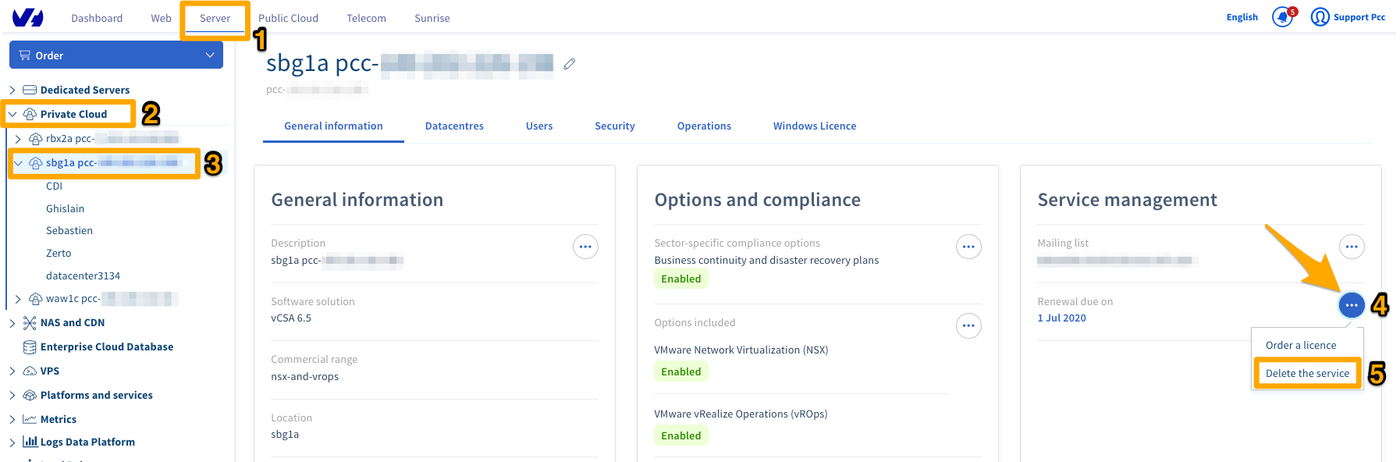Open the Windows Licence tab

point(814,126)
